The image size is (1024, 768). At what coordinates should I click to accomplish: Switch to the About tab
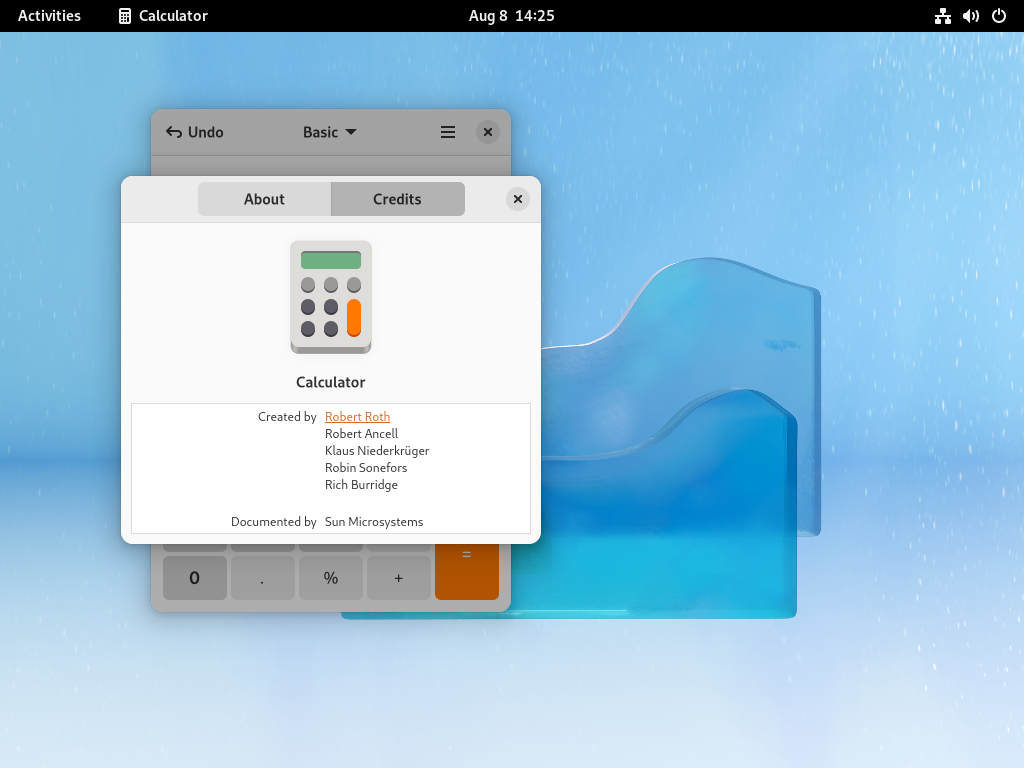(264, 199)
